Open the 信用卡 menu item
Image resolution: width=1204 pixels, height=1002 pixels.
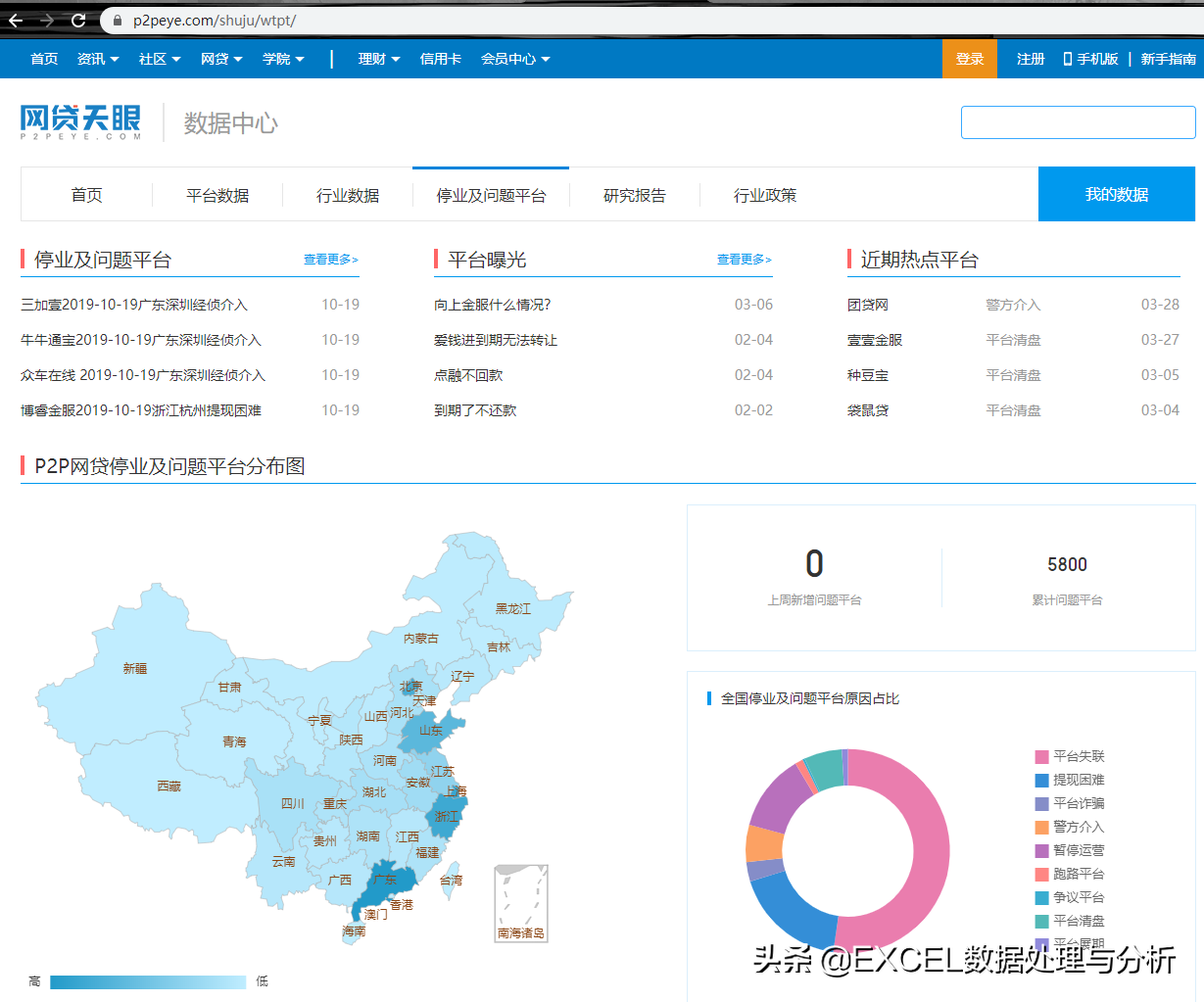[x=441, y=59]
